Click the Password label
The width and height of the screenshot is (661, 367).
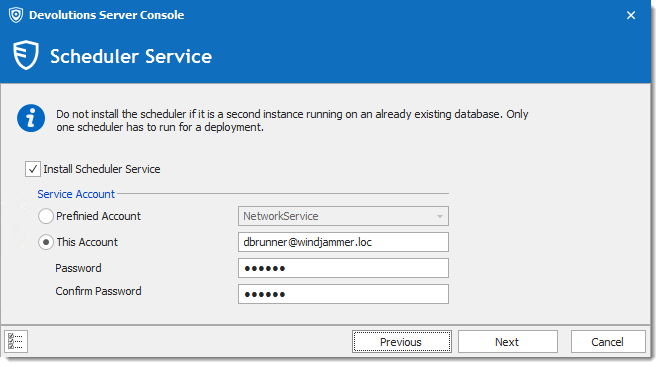pos(78,268)
